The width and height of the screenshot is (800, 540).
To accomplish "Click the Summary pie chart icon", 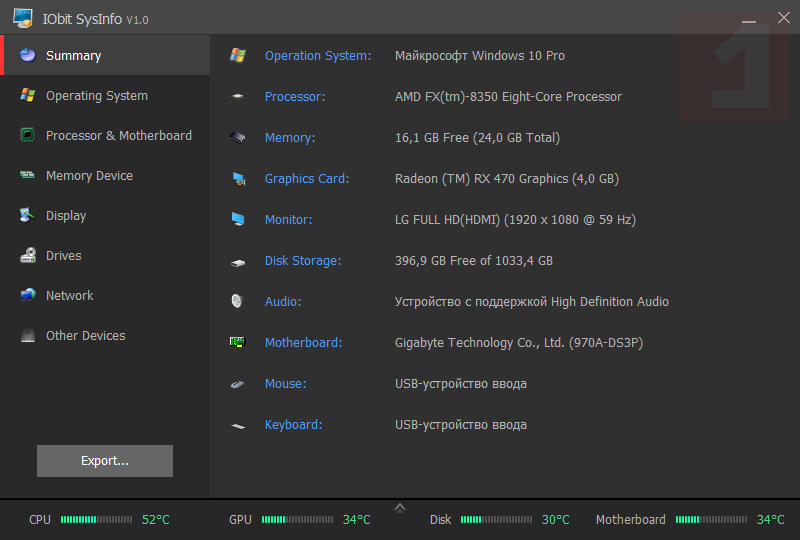I will click(x=28, y=56).
